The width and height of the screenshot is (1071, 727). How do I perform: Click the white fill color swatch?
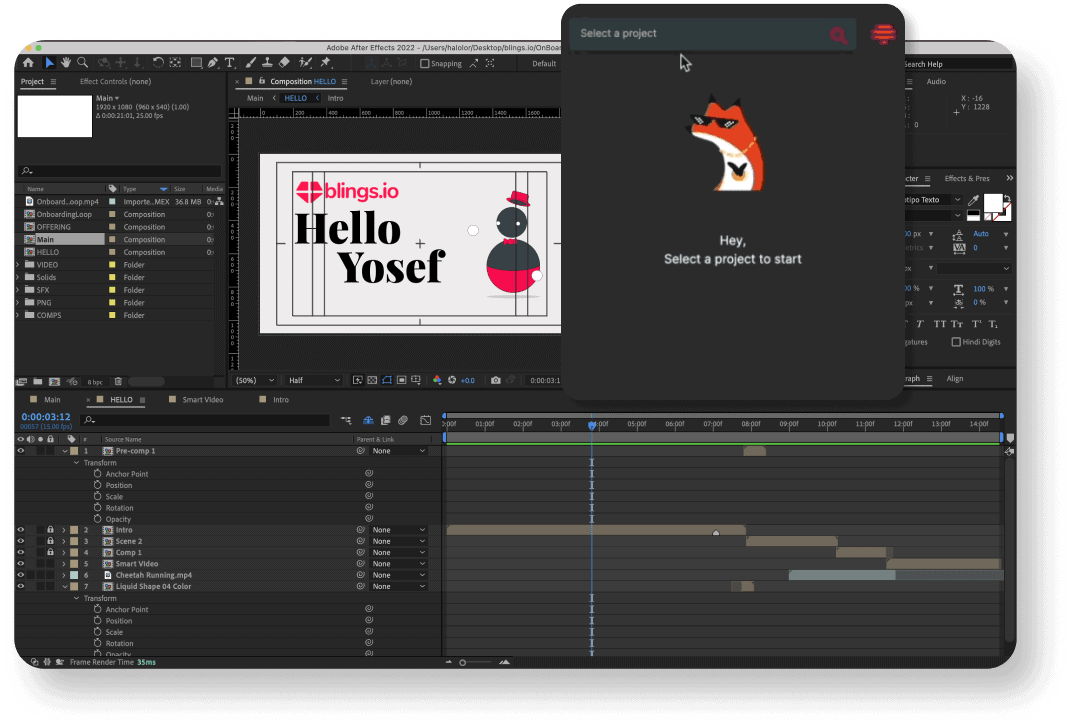(x=993, y=203)
